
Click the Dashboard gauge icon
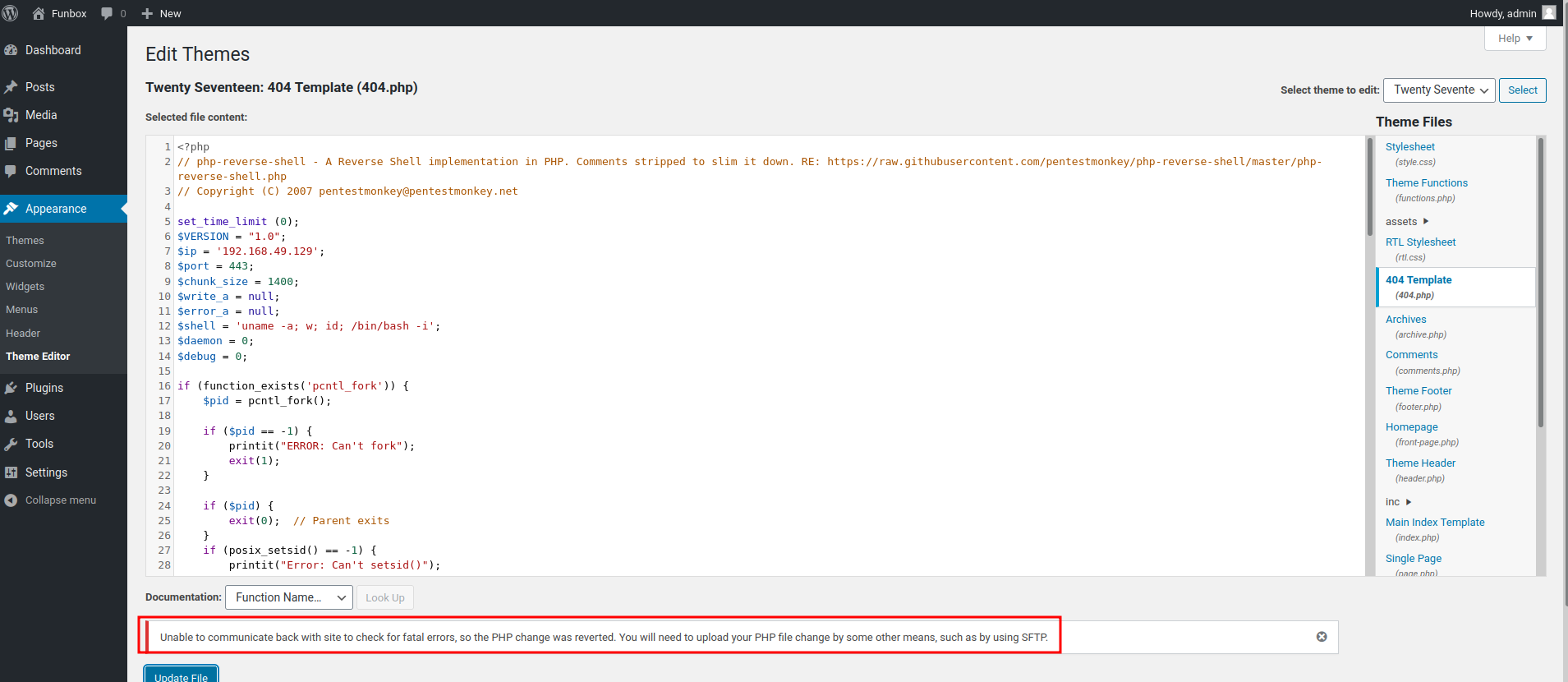coord(11,50)
